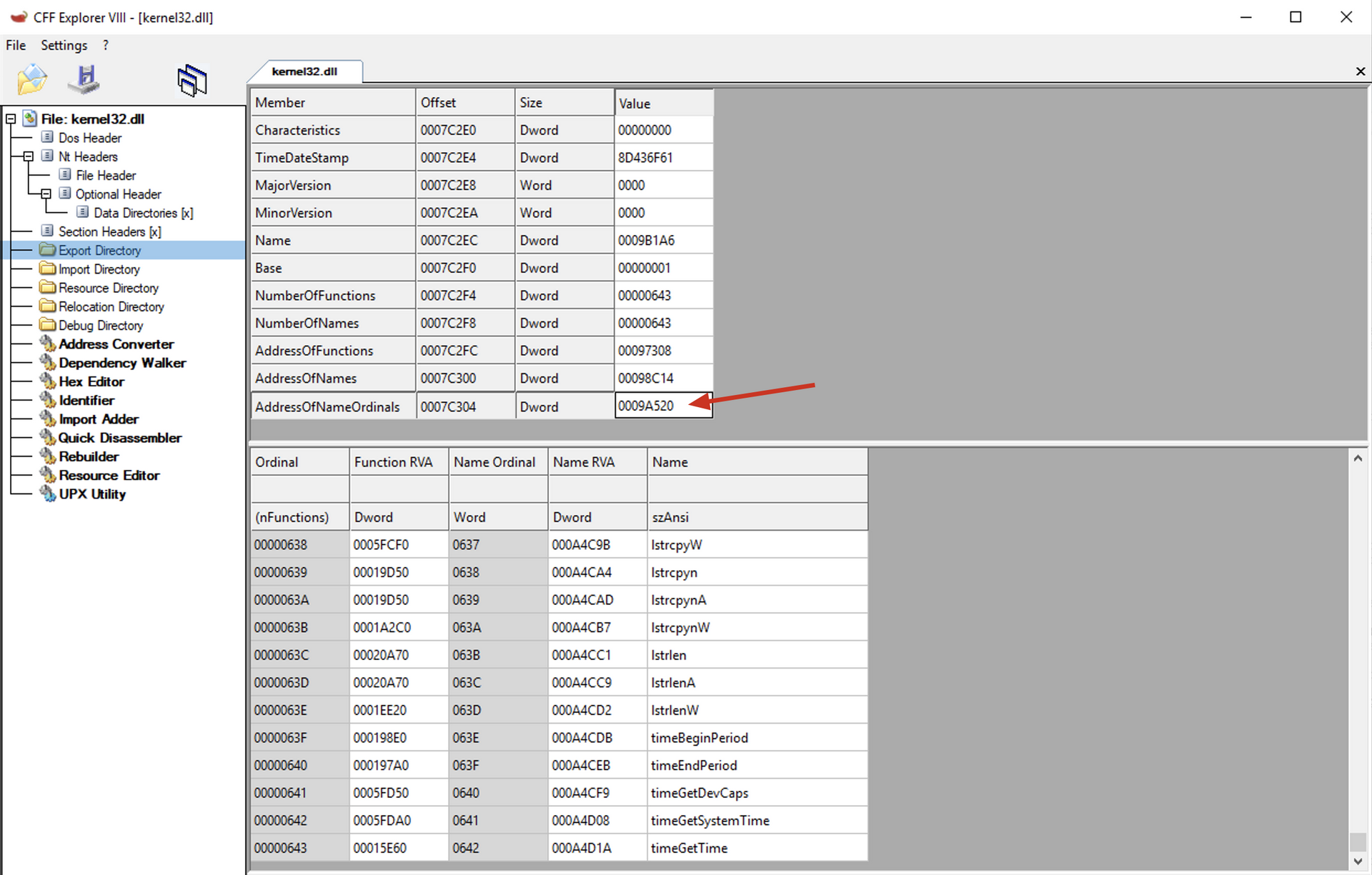Viewport: 1372px width, 875px height.
Task: Select Dos Header in the tree
Action: click(89, 138)
